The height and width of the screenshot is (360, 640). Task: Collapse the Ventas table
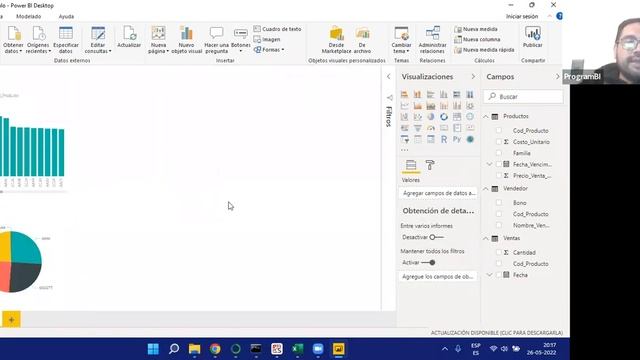486,238
